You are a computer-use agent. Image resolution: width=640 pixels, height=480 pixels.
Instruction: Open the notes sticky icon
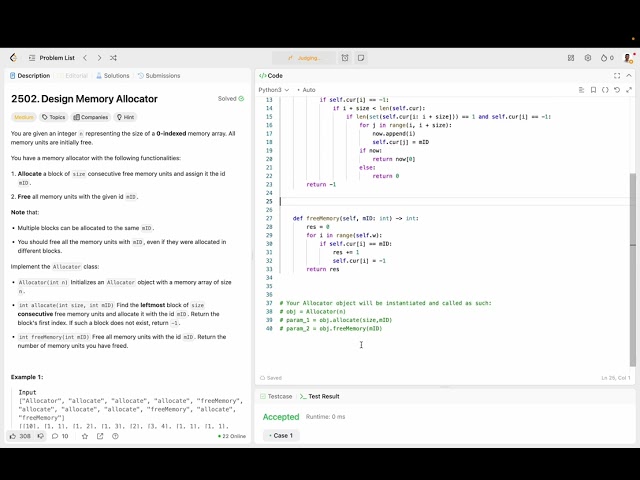coord(361,58)
